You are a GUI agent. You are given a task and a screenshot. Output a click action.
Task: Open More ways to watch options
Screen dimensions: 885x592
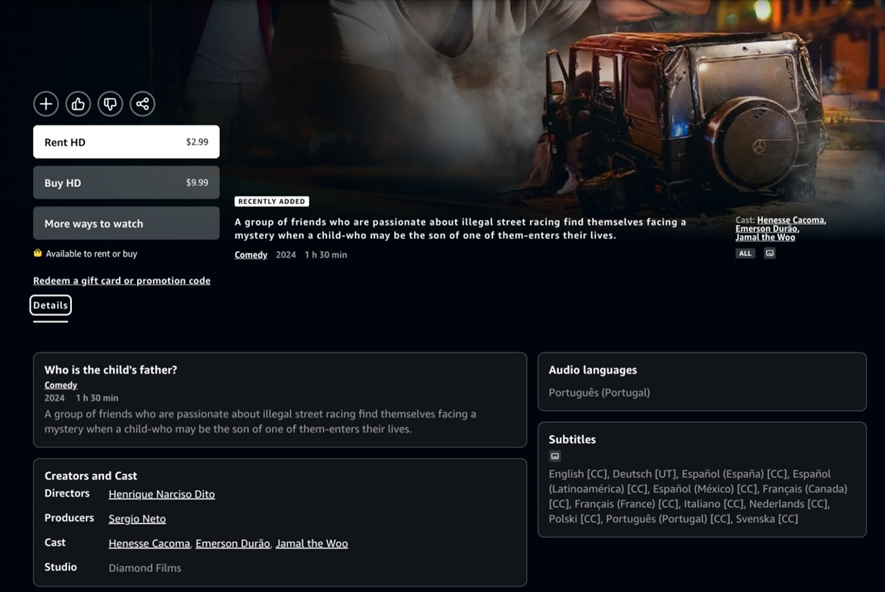[126, 223]
